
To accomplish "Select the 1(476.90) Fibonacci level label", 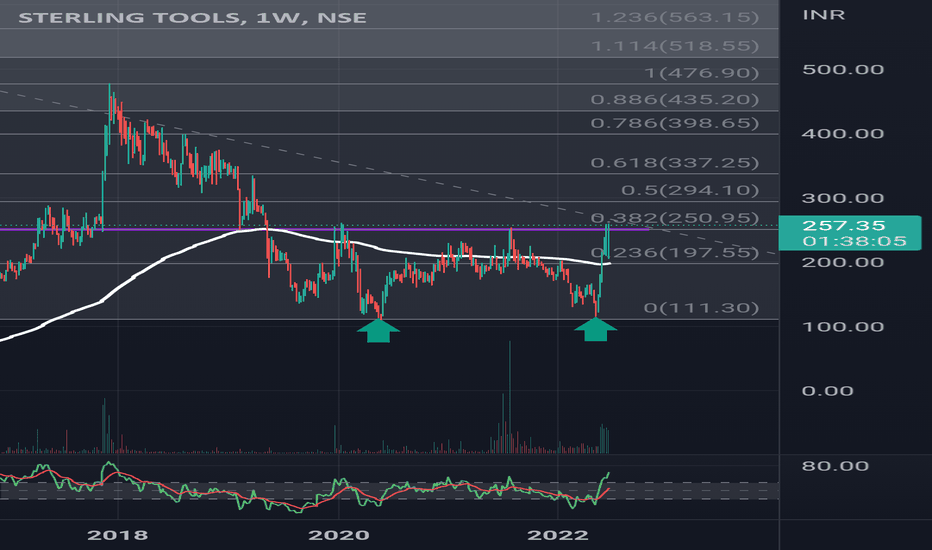I will (x=702, y=73).
